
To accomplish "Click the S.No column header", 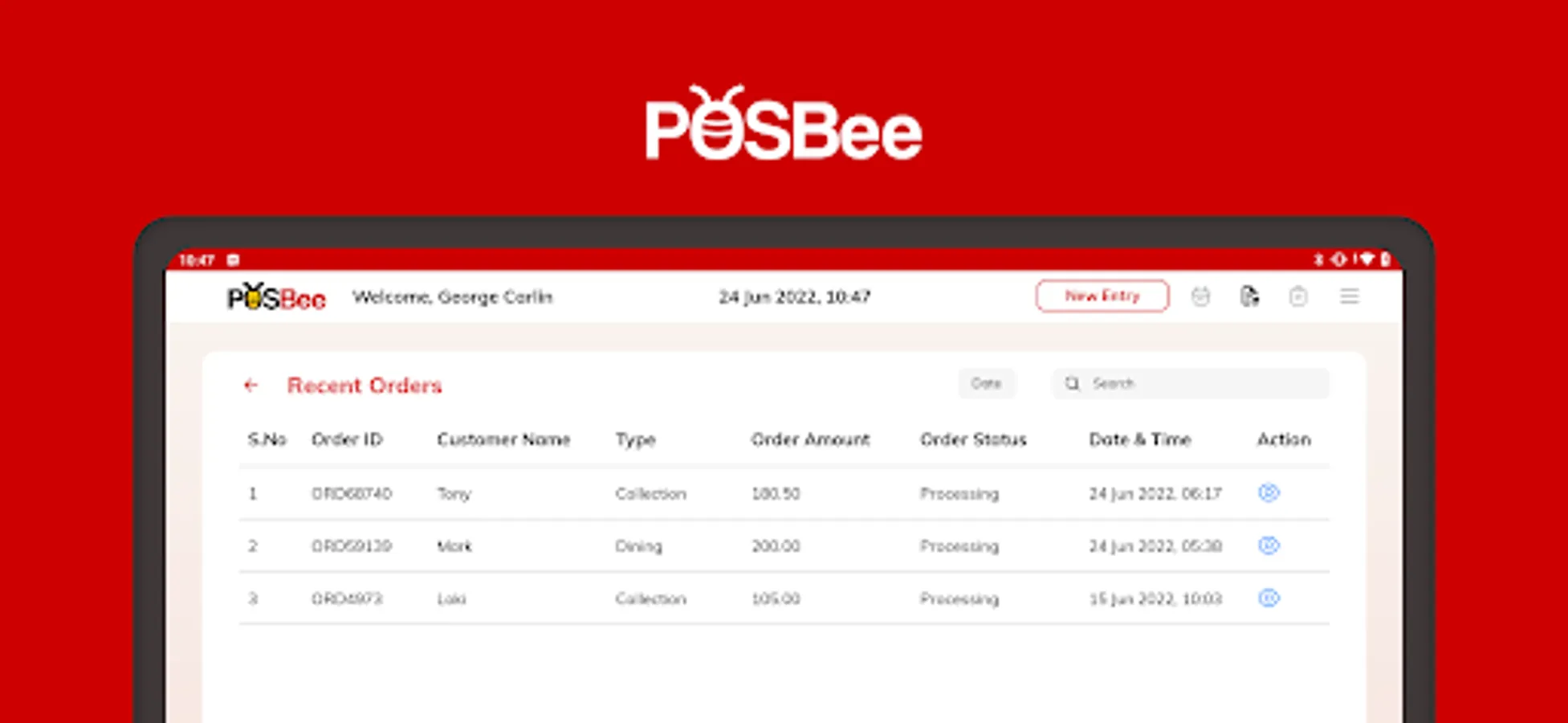I will point(267,439).
